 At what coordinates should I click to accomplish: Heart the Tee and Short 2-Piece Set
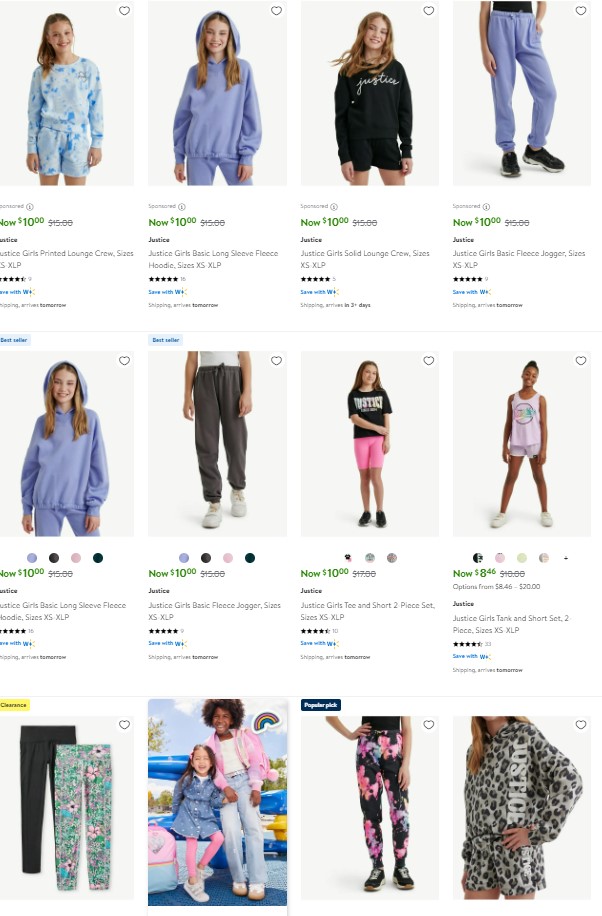pyautogui.click(x=428, y=360)
